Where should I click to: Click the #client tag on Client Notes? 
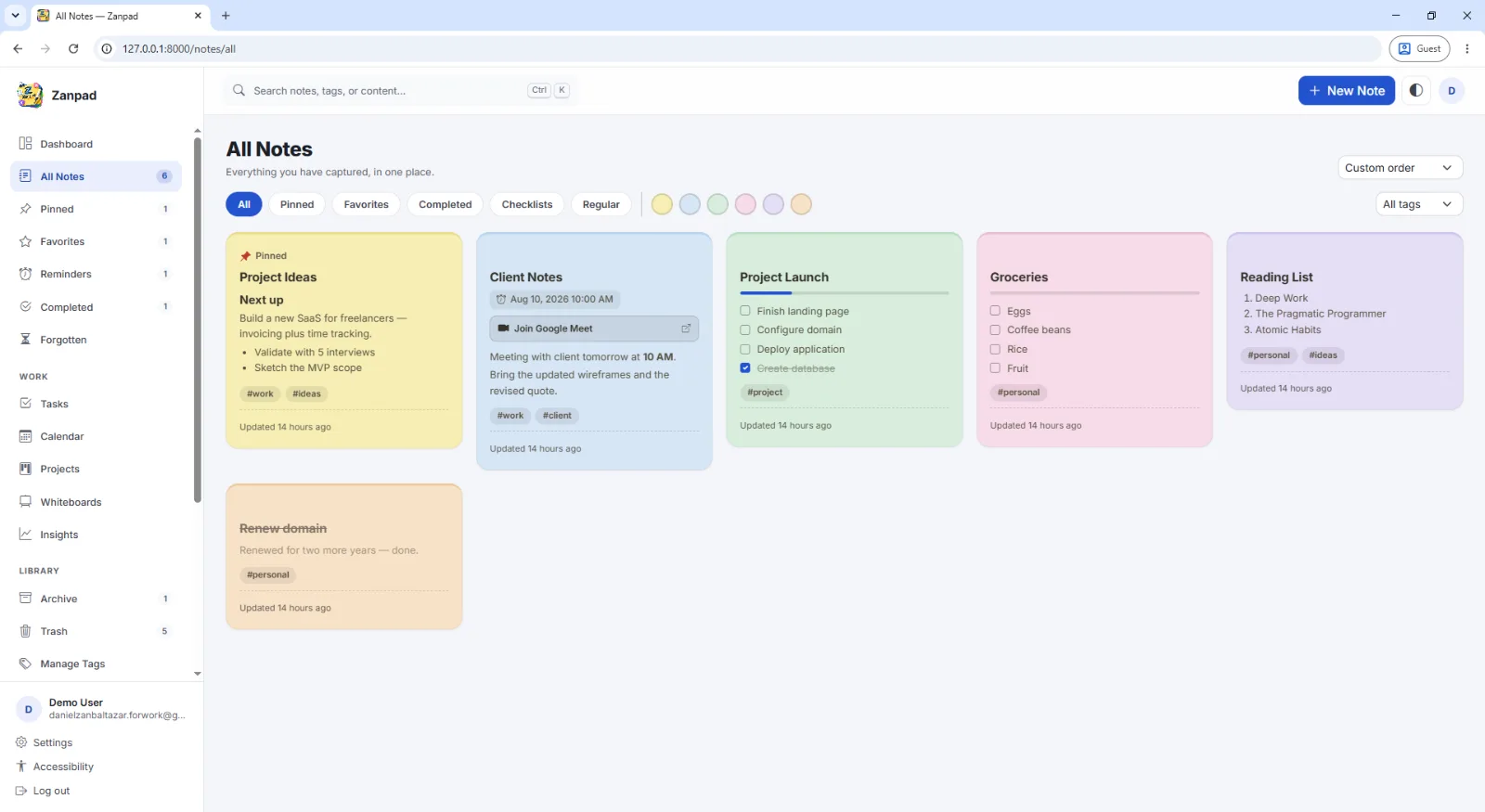557,416
